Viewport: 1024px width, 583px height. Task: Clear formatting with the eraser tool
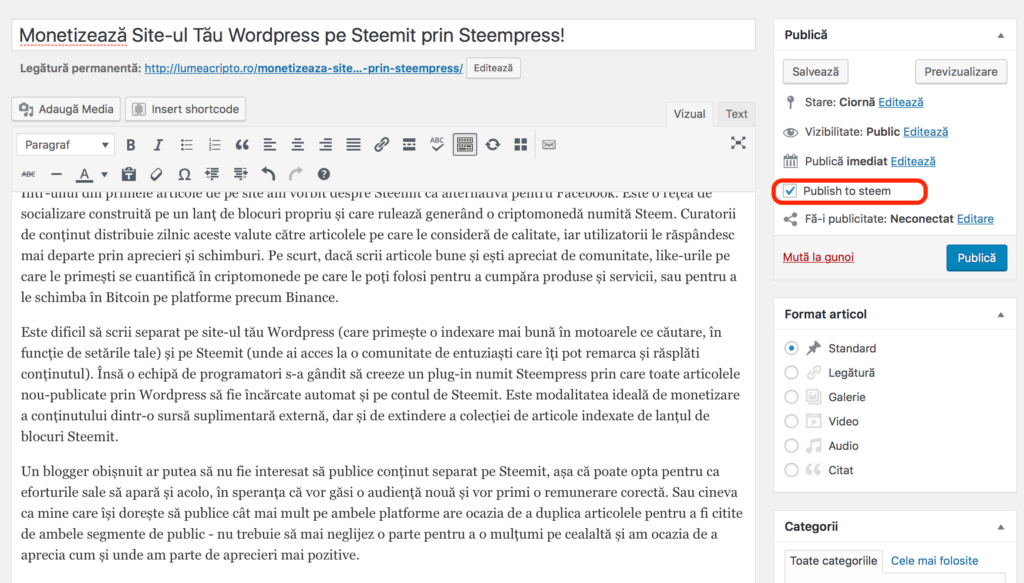[156, 174]
